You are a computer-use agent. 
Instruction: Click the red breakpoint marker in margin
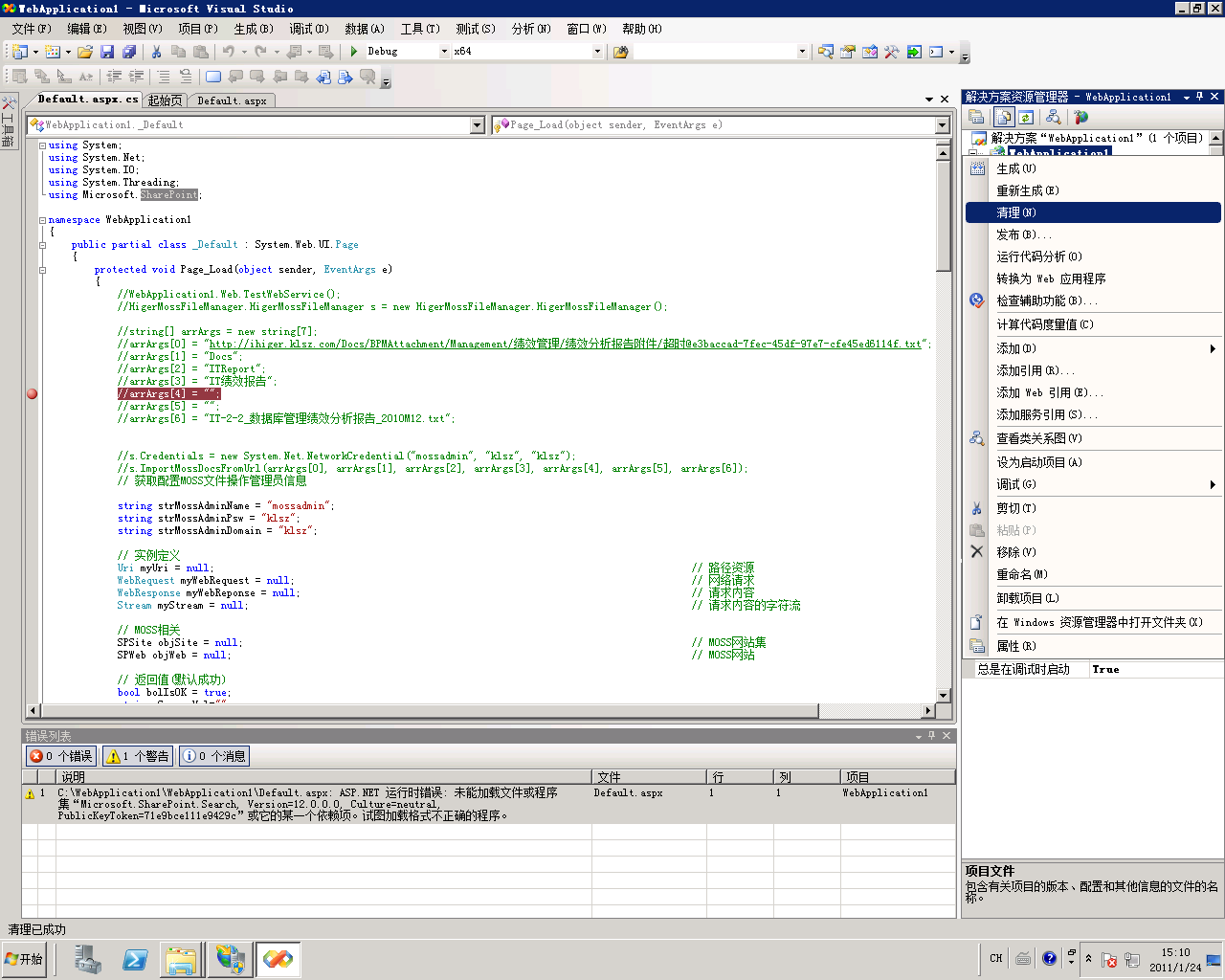[x=32, y=393]
